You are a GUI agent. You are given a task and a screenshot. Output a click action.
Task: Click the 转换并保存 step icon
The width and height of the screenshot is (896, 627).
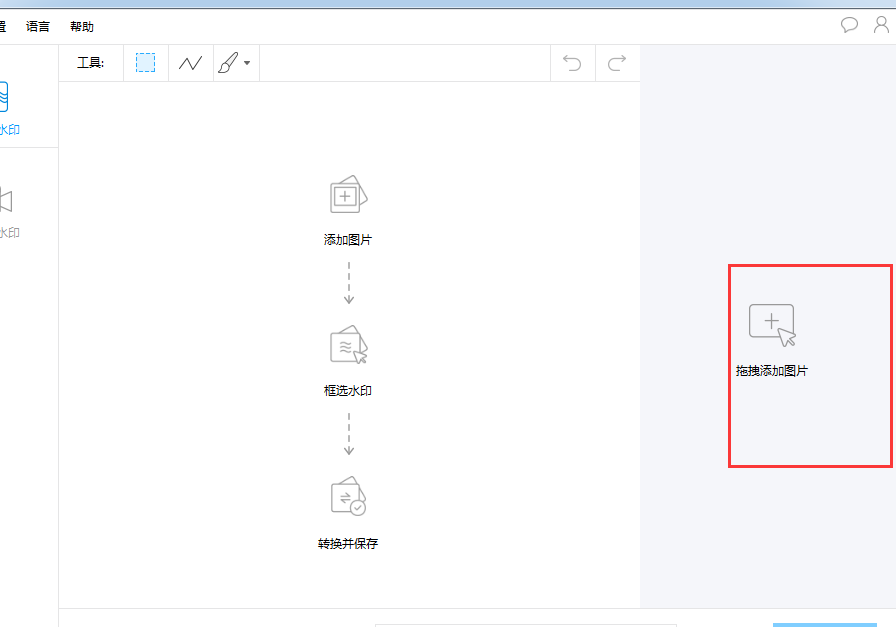(x=349, y=496)
